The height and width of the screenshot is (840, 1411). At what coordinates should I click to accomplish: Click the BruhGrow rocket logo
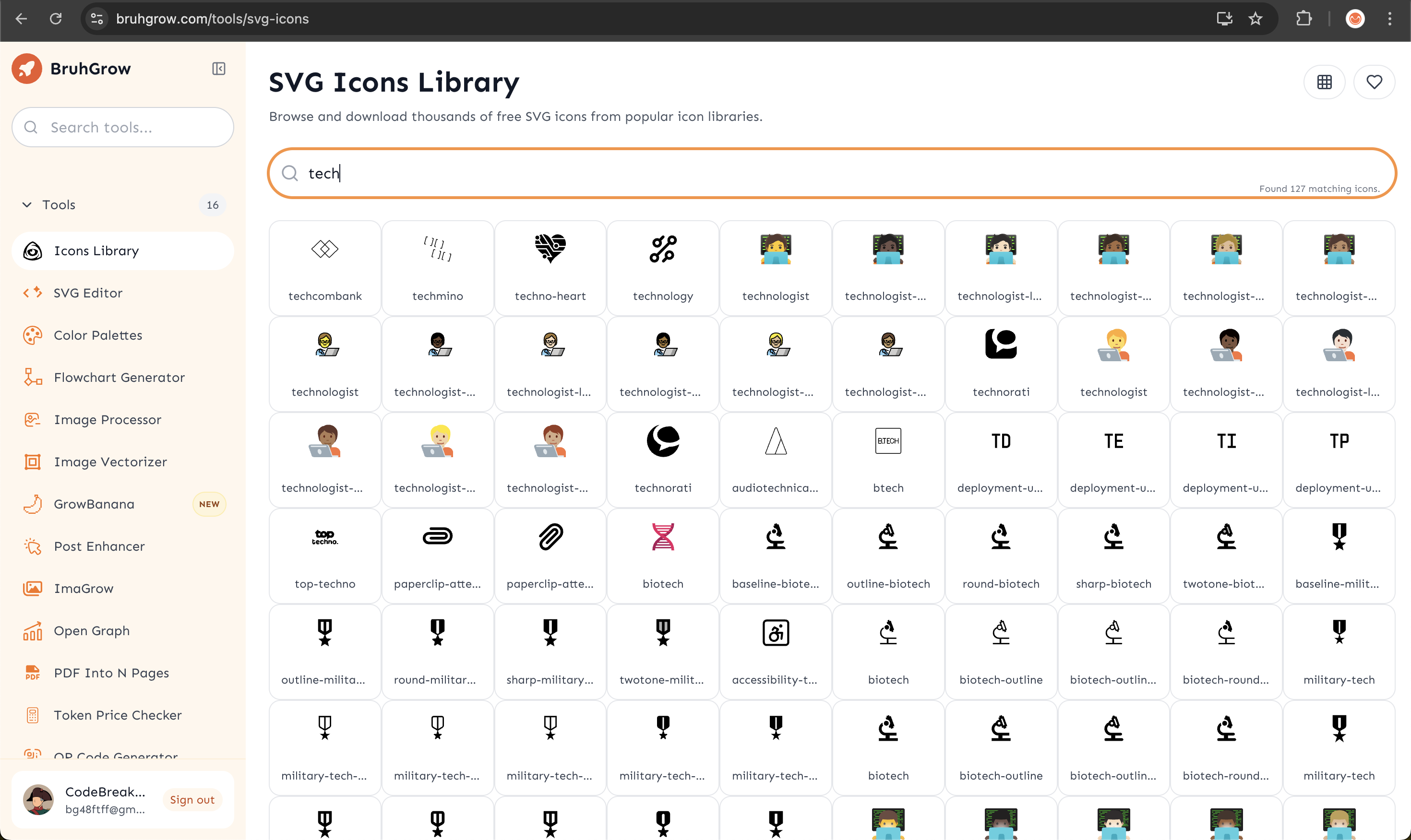pyautogui.click(x=26, y=69)
